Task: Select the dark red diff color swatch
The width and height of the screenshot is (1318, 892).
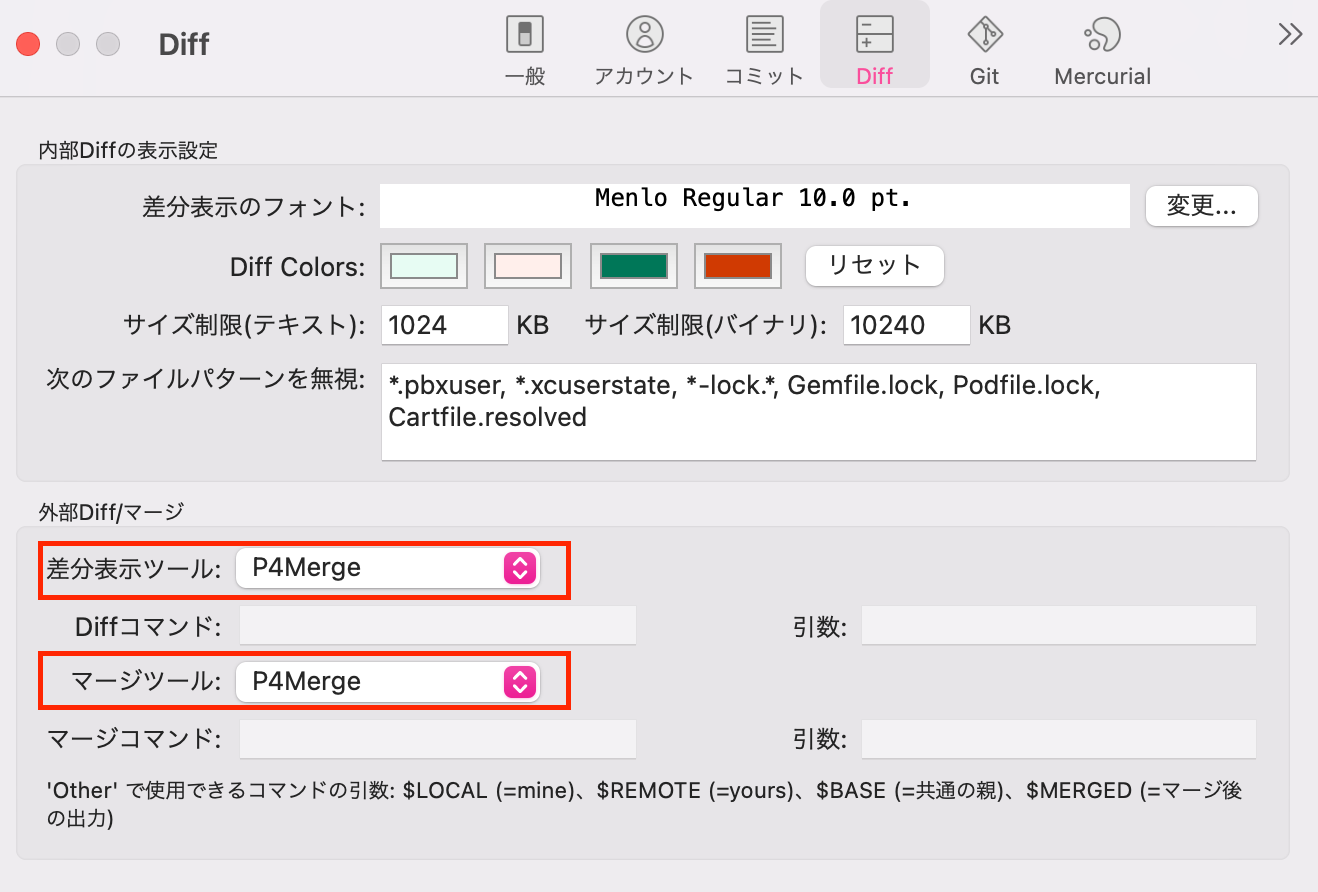Action: 738,265
